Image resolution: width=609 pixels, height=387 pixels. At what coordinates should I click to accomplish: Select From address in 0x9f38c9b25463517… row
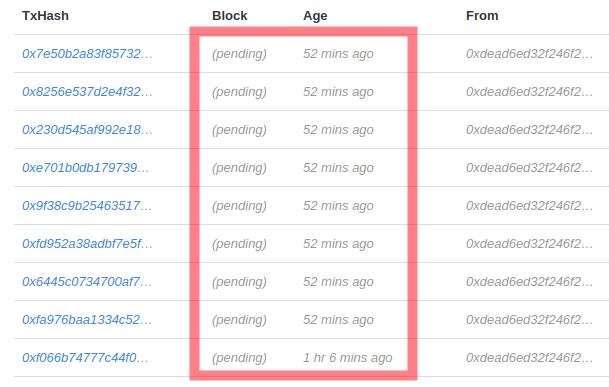(529, 206)
